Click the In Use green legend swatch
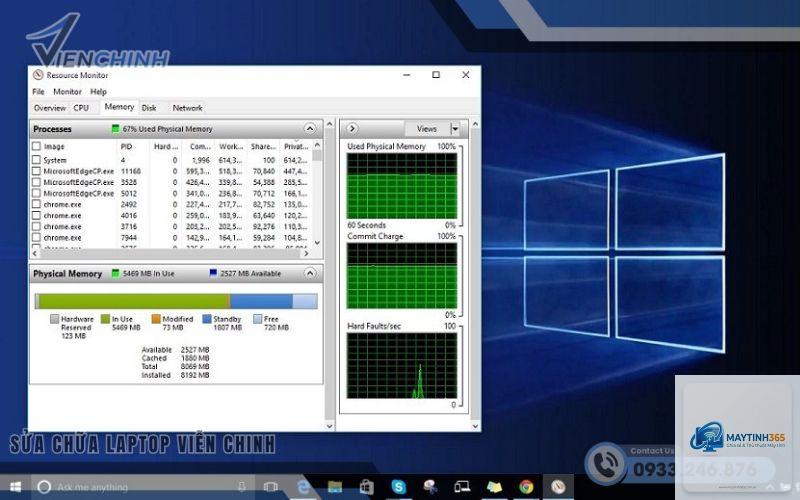Screen dimensions: 800x500 coord(105,319)
